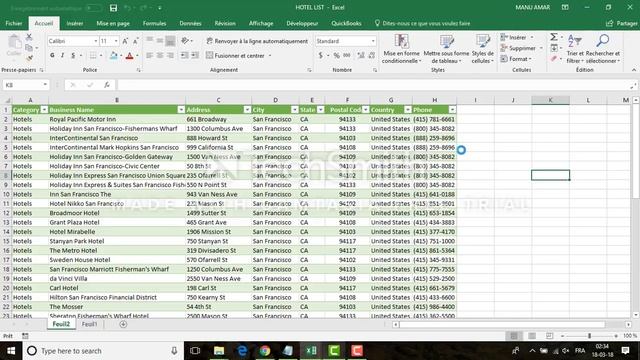The height and width of the screenshot is (360, 640).
Task: Click vertical scrollbar down arrow
Action: [x=636, y=315]
